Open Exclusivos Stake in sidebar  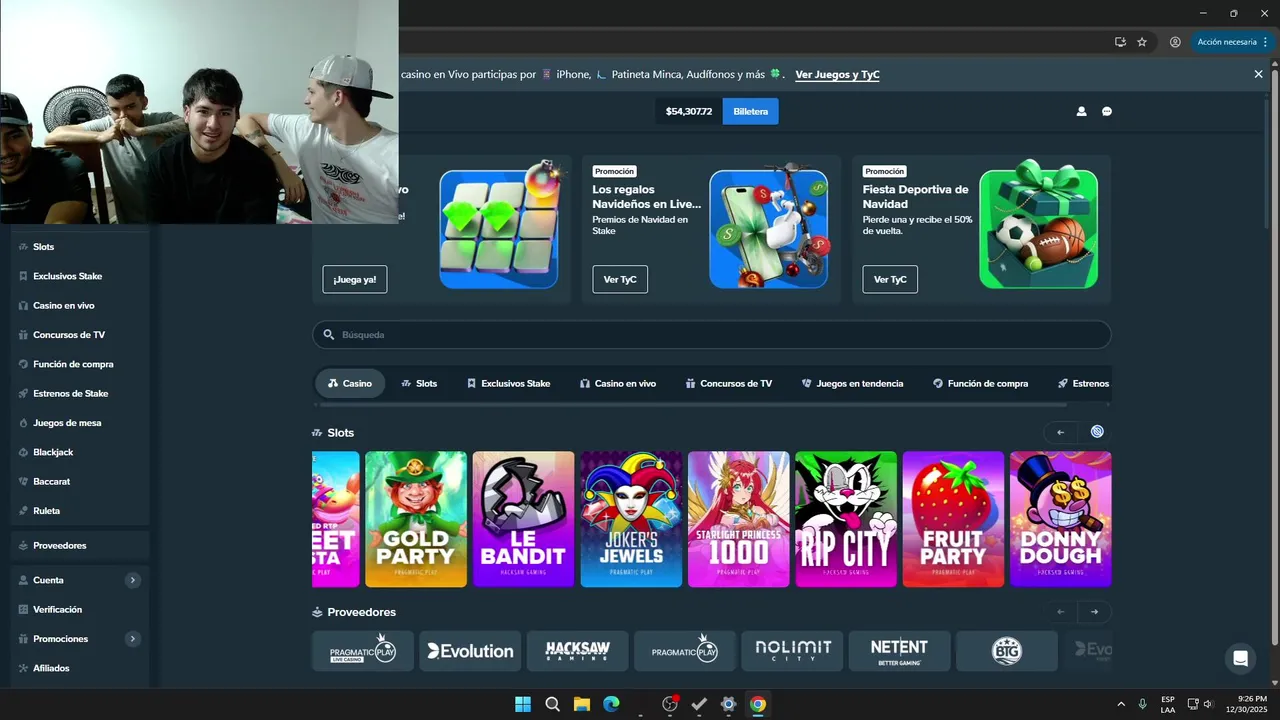80,276
